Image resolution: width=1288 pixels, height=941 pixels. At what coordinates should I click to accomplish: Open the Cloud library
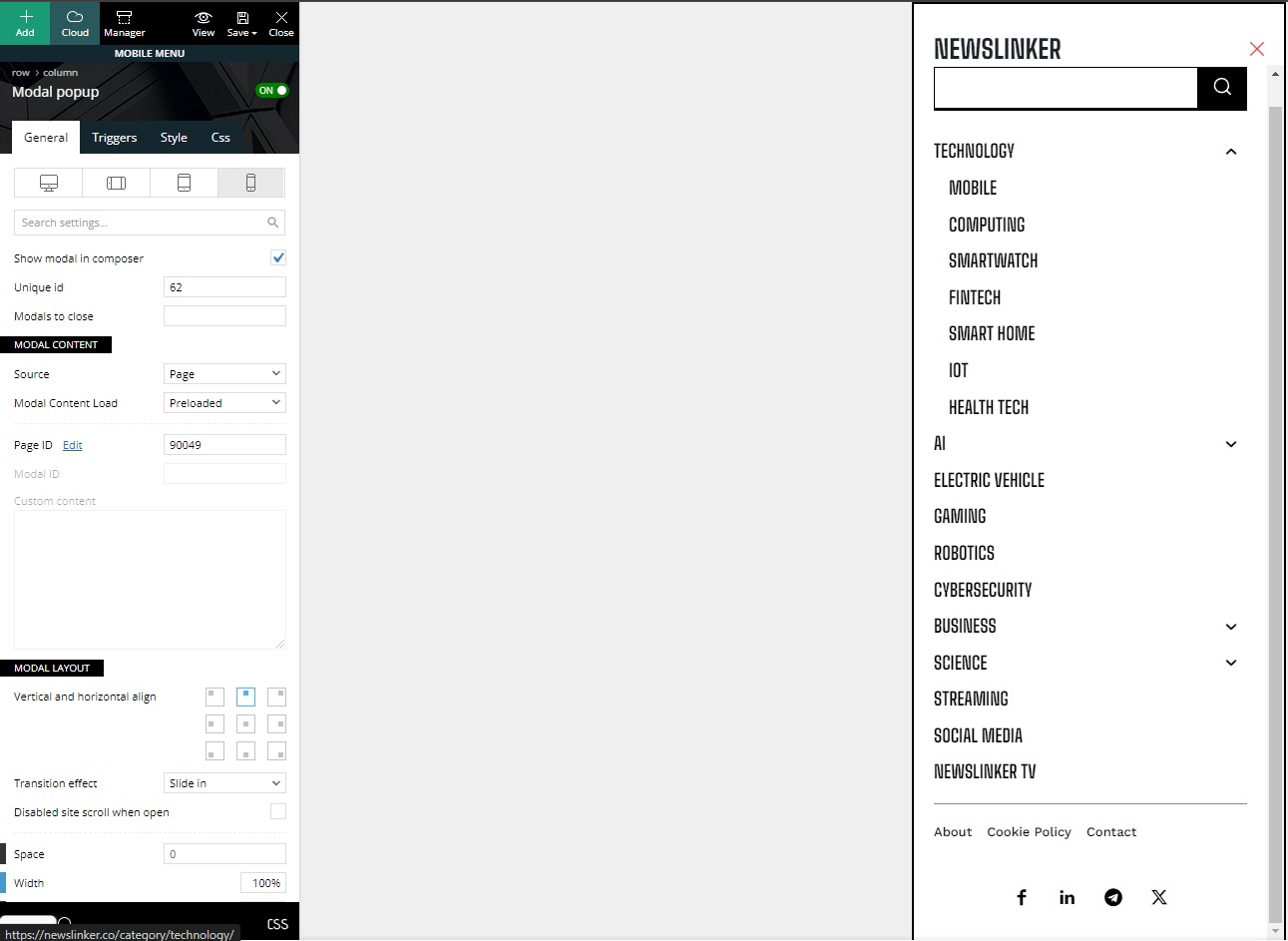tap(75, 23)
